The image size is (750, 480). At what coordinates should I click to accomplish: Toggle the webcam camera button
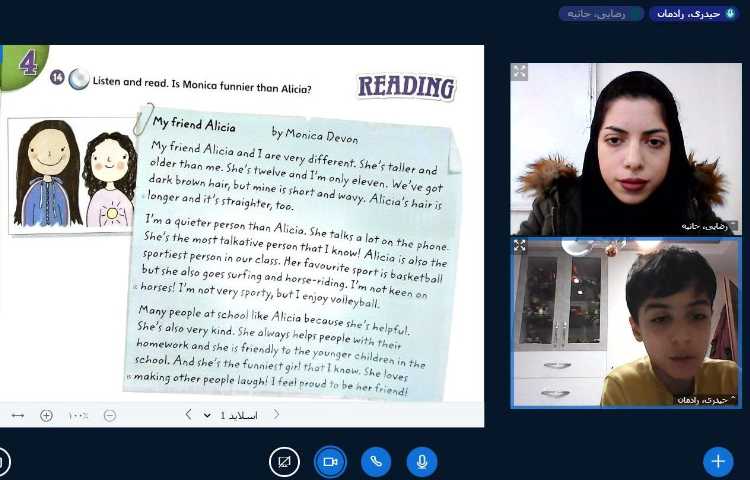pos(330,461)
